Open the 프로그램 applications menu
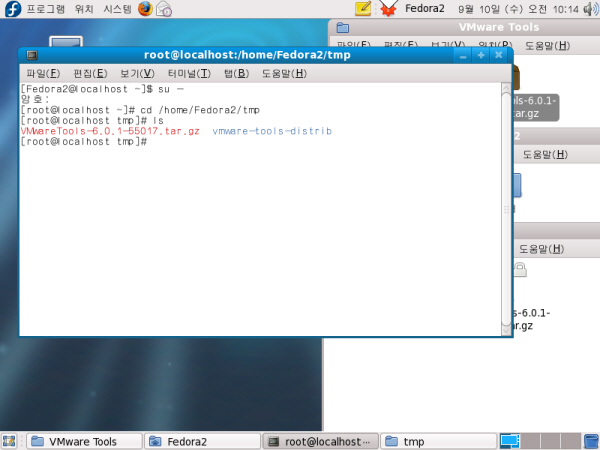This screenshot has height=450, width=600. coord(46,9)
